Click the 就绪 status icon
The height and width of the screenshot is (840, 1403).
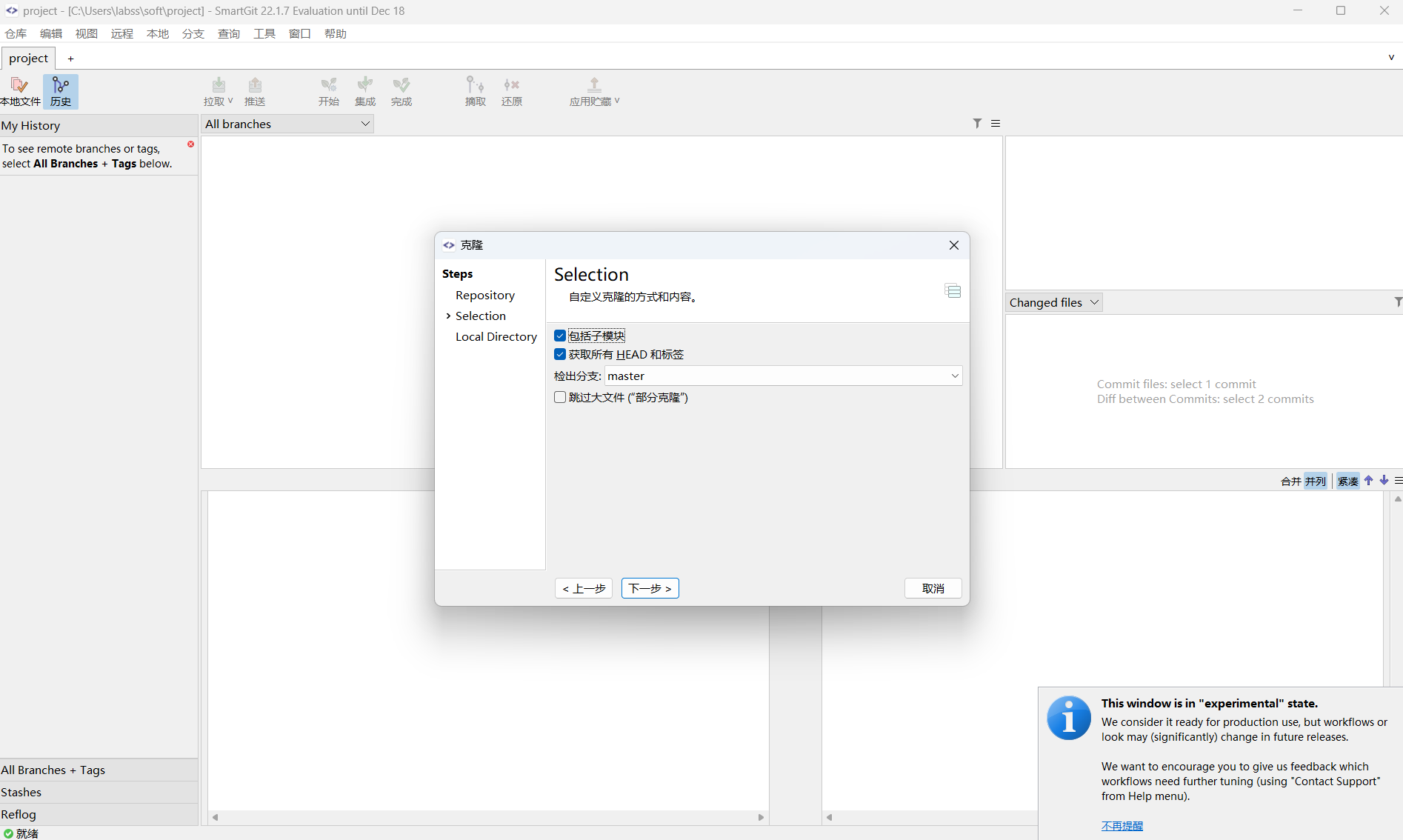pos(8,833)
